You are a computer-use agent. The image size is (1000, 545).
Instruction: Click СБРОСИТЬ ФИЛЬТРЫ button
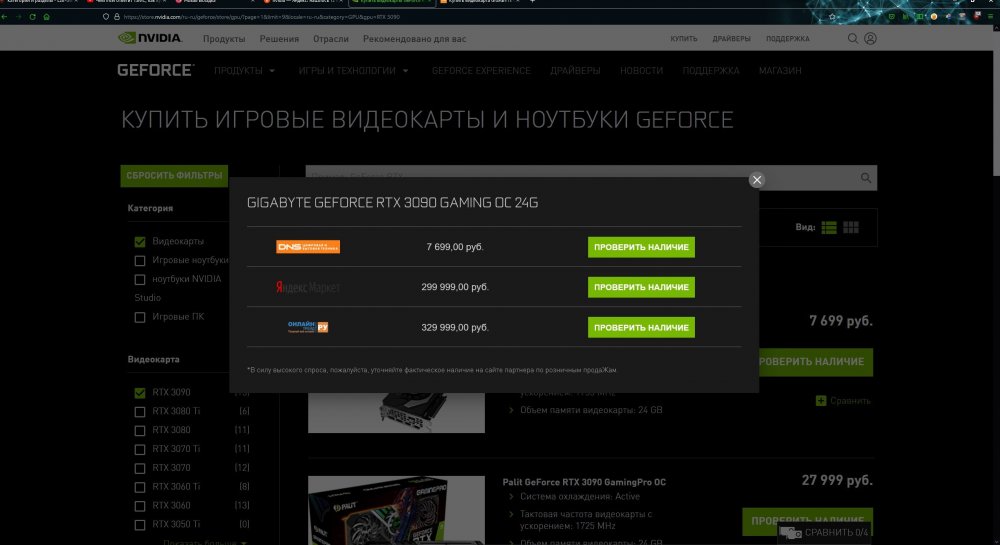point(174,176)
